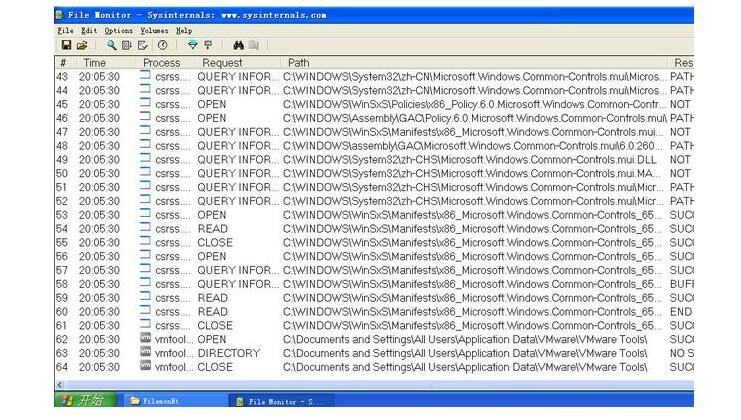This screenshot has width=741, height=420.
Task: Toggle capture with the magnifying glass icon
Action: click(x=112, y=45)
